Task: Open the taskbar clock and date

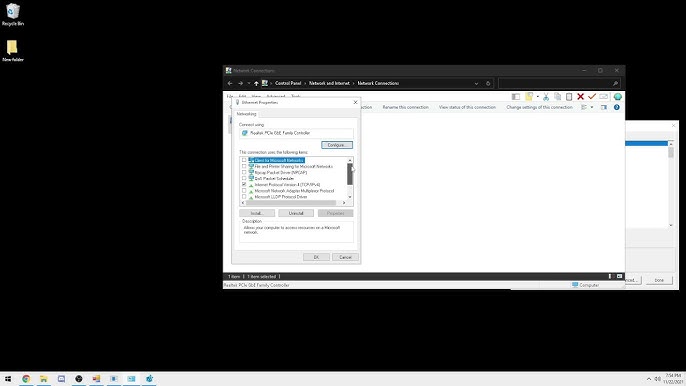Action: [673, 379]
